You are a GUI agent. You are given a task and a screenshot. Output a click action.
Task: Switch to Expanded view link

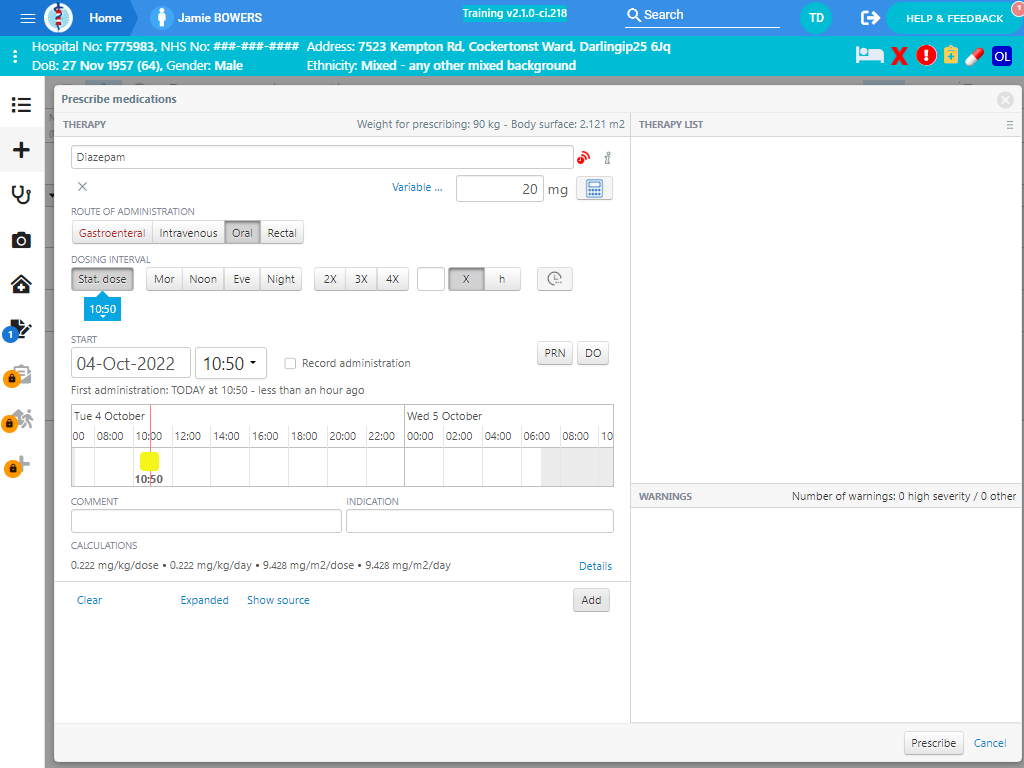[204, 600]
